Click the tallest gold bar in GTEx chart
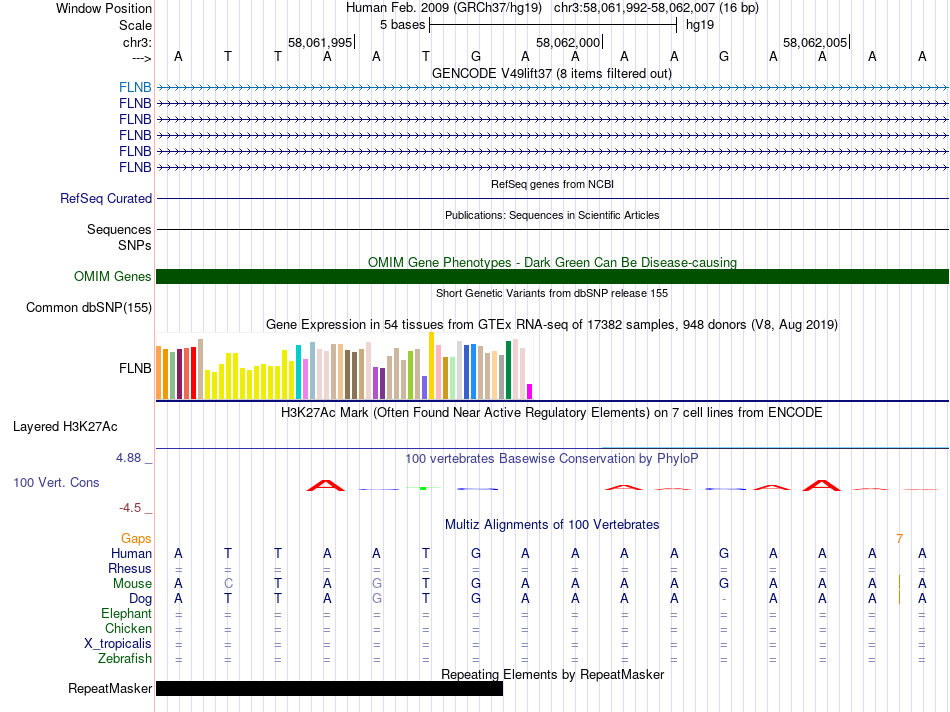Viewport: 950px width, 712px height. [x=431, y=366]
